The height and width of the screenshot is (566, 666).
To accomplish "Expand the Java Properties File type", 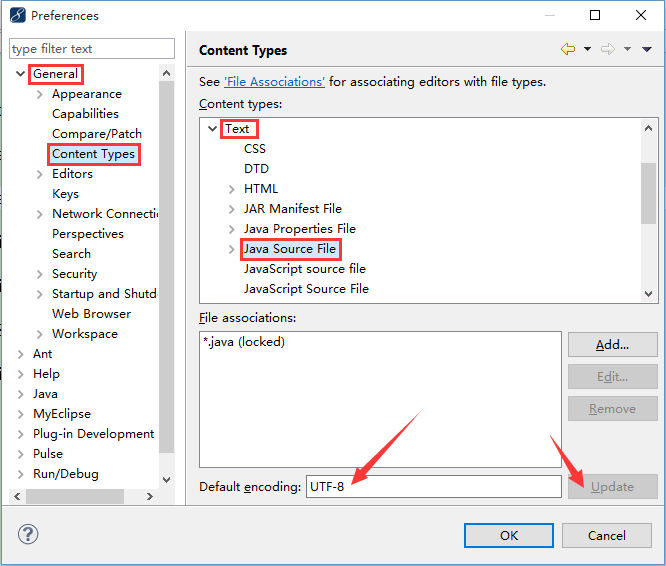I will pos(231,229).
